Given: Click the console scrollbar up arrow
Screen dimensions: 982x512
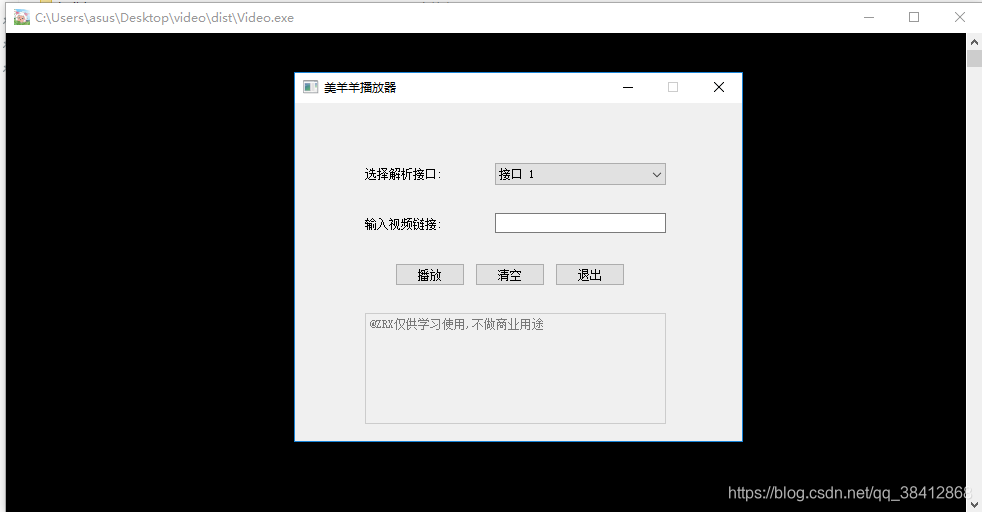Looking at the screenshot, I should point(974,42).
